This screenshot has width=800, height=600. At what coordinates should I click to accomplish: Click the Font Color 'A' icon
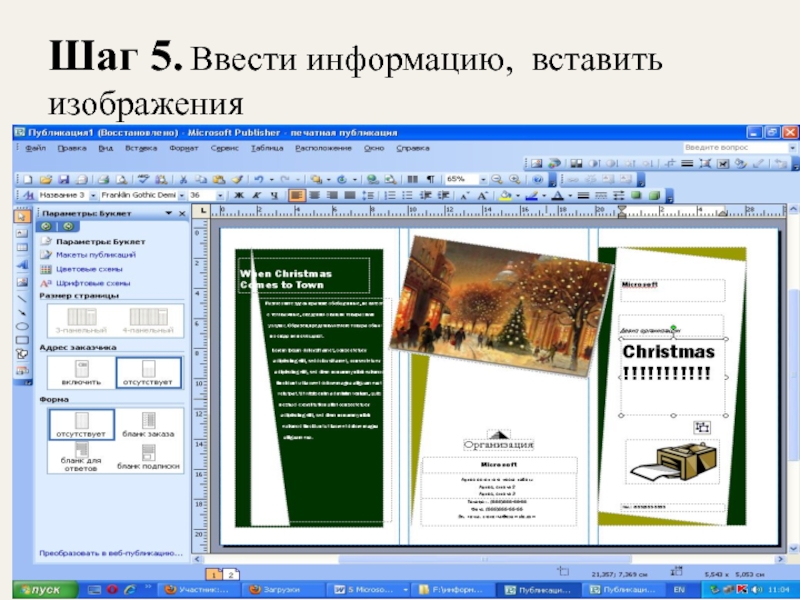[556, 195]
